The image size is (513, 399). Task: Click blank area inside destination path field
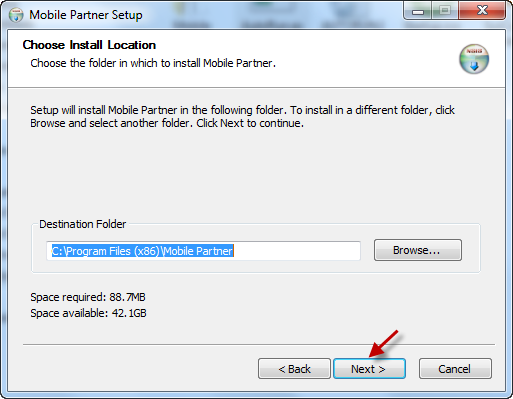tap(297, 251)
